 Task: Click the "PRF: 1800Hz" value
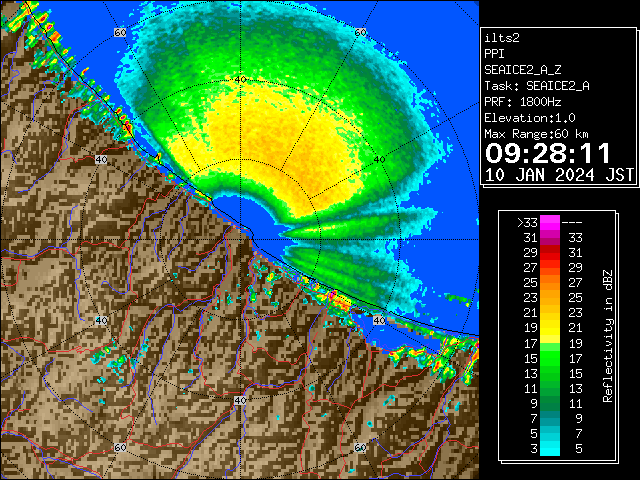click(522, 102)
